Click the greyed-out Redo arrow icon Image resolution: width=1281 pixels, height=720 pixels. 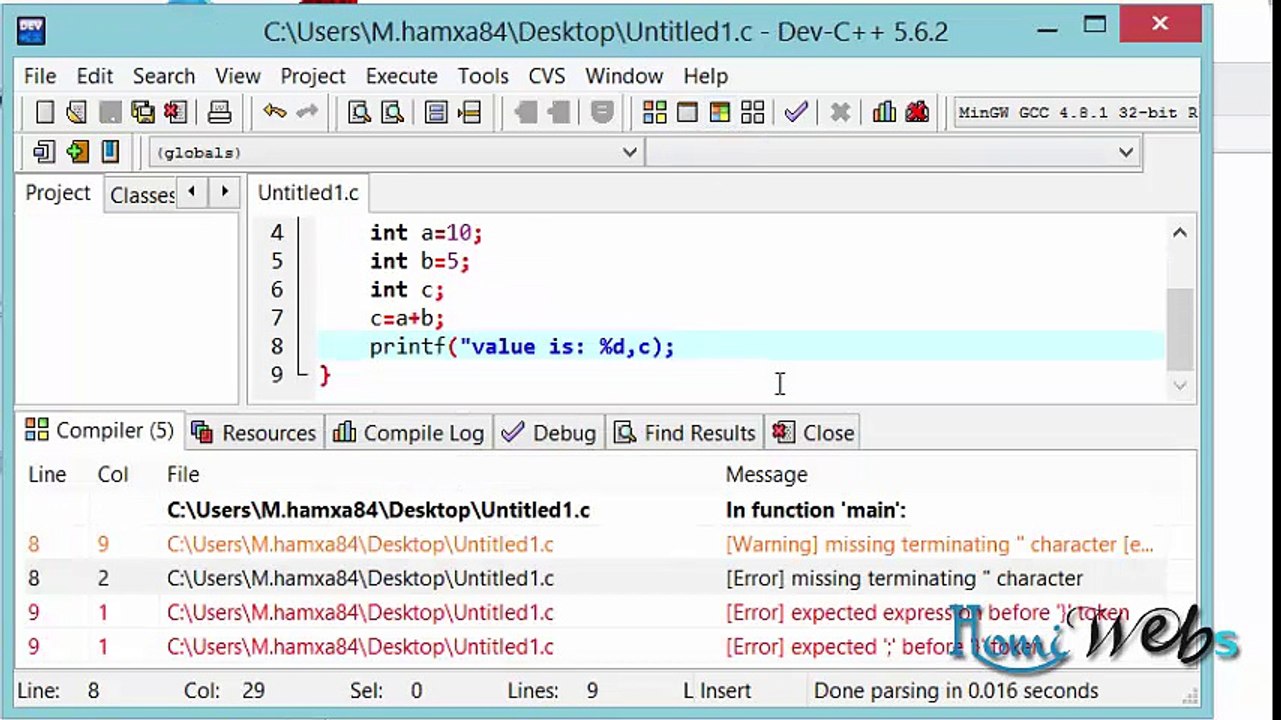307,112
